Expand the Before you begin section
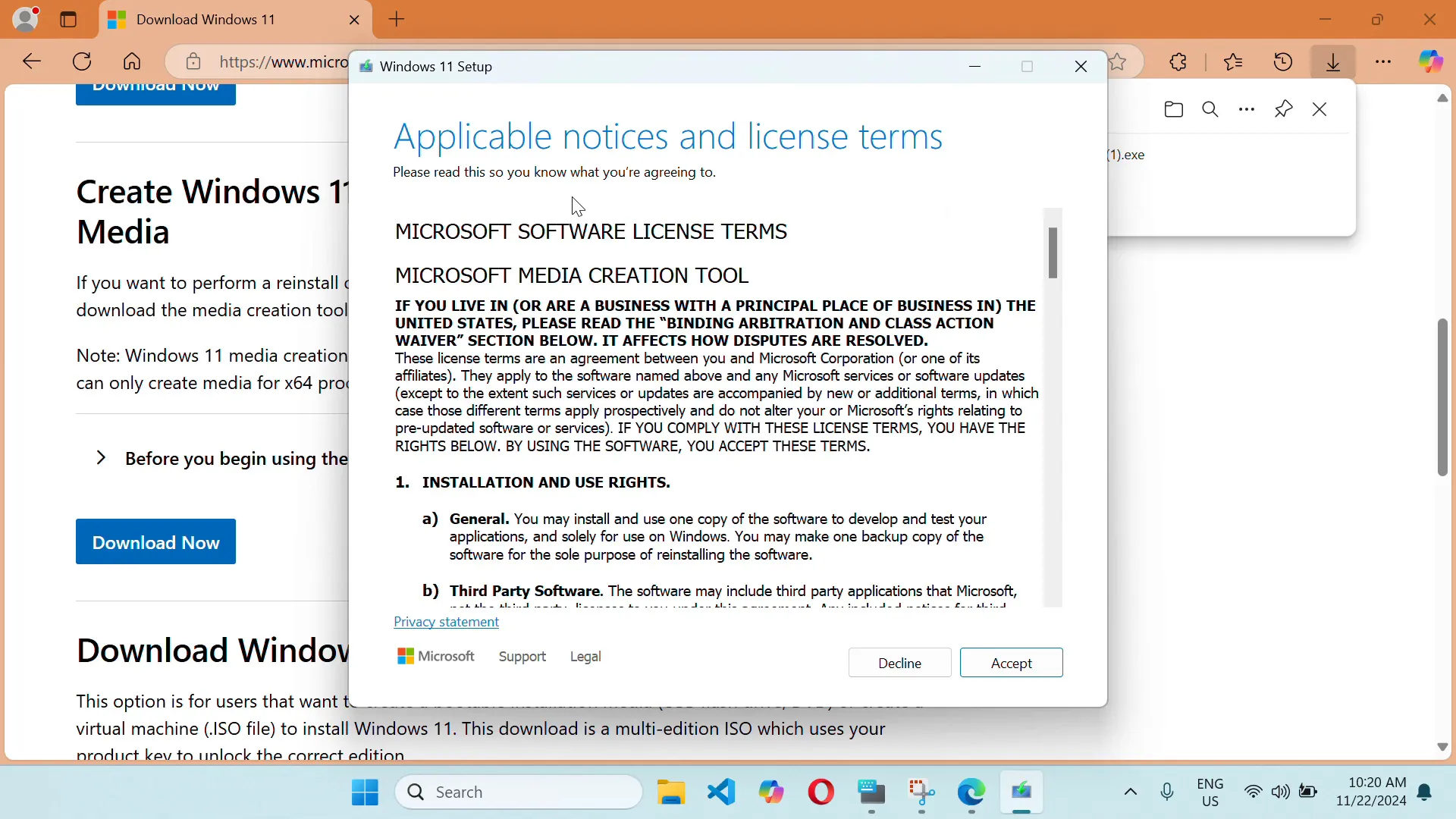Image resolution: width=1456 pixels, height=819 pixels. click(x=99, y=458)
